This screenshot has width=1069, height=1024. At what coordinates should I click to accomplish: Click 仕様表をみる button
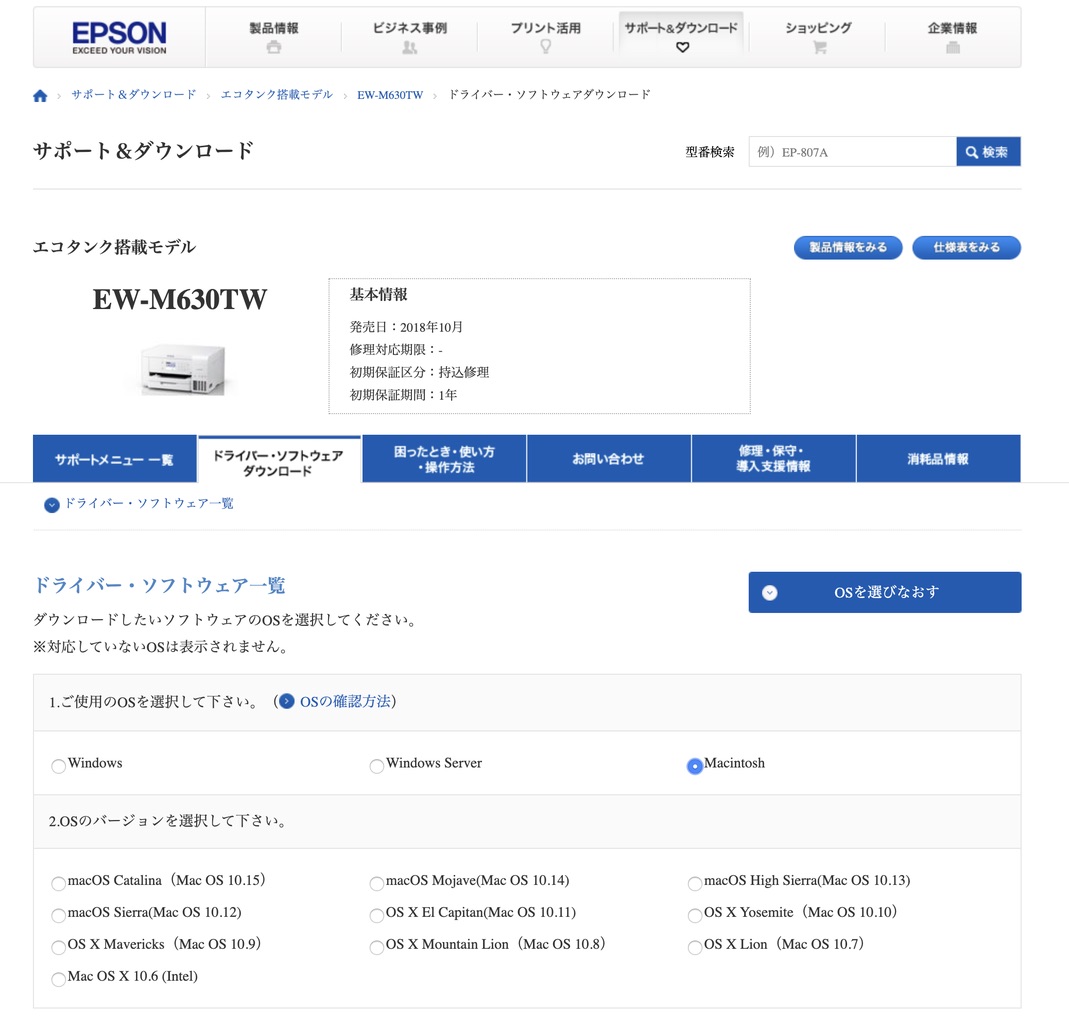(967, 247)
